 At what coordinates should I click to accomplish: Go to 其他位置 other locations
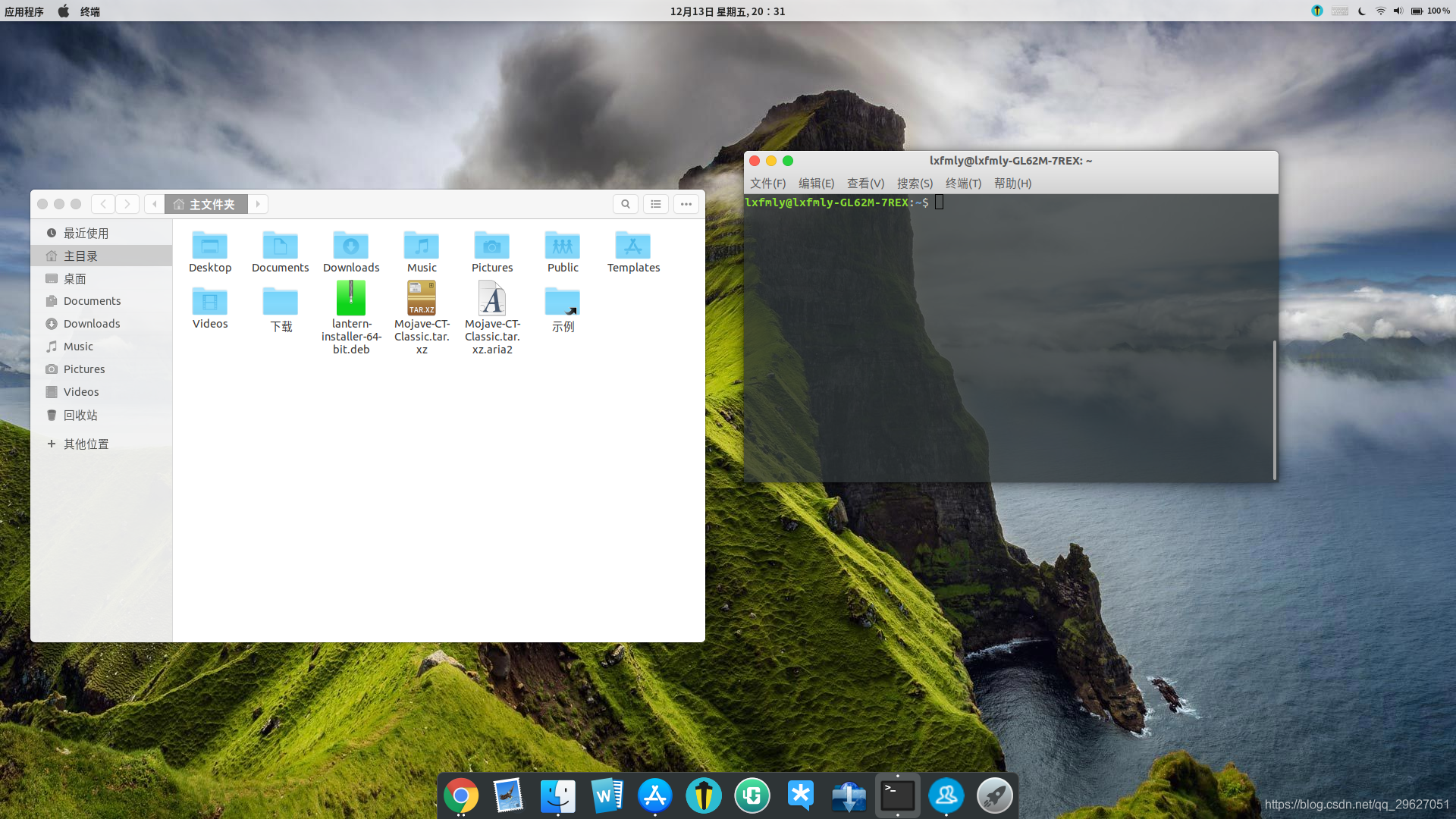point(86,444)
